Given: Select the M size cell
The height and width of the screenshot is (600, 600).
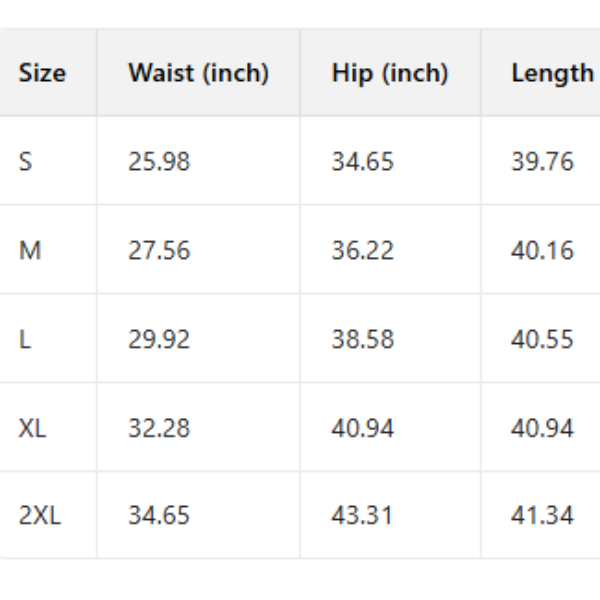Looking at the screenshot, I should click(30, 250).
